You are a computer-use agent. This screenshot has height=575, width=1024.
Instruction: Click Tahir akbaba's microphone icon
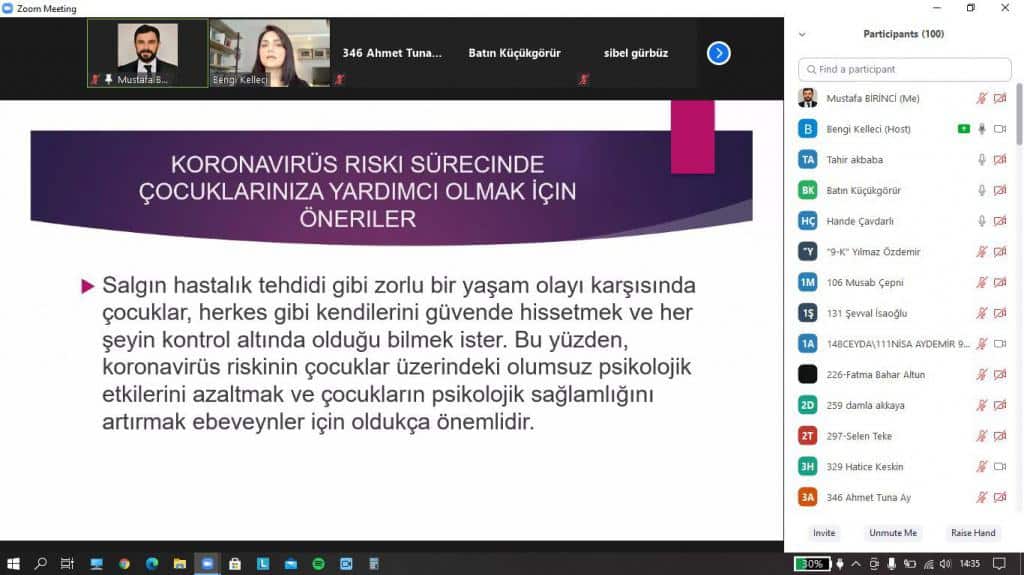coord(982,160)
